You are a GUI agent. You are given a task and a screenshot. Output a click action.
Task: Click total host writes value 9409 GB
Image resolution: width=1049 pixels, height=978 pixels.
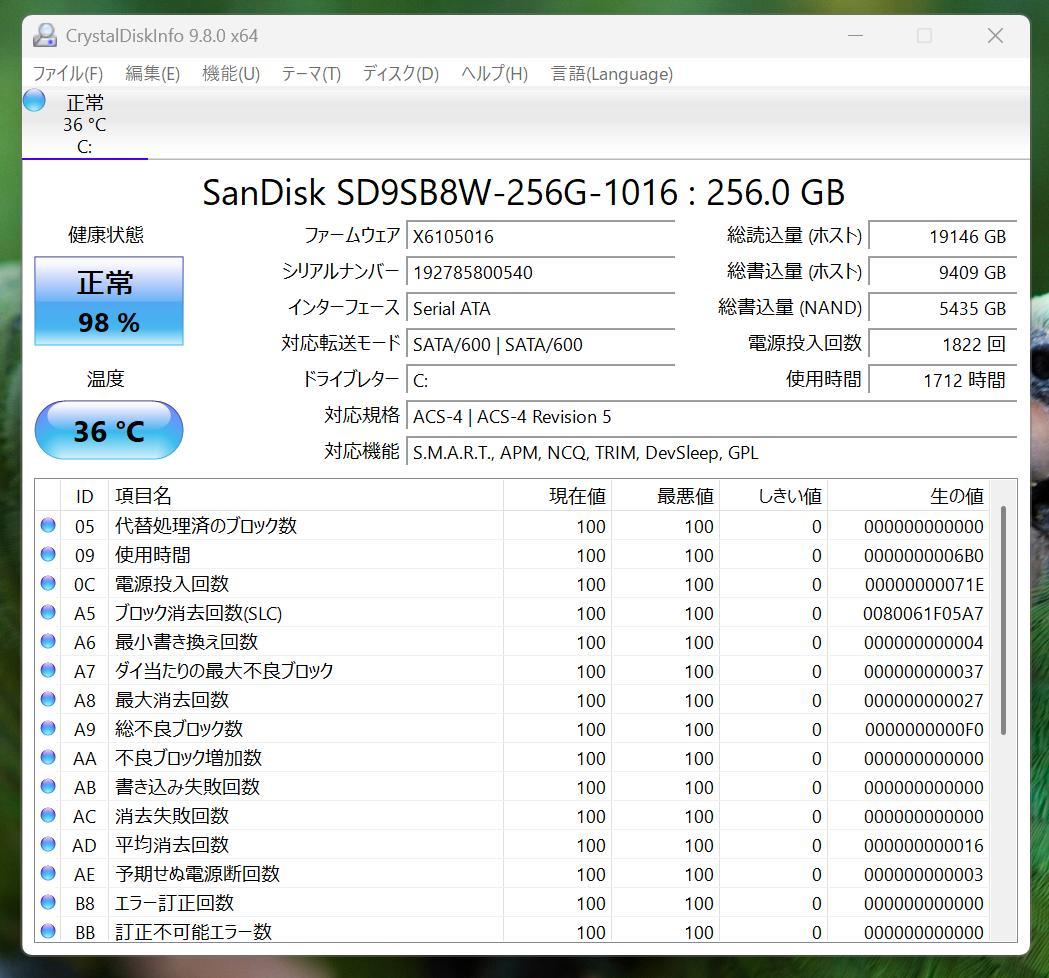click(x=943, y=272)
